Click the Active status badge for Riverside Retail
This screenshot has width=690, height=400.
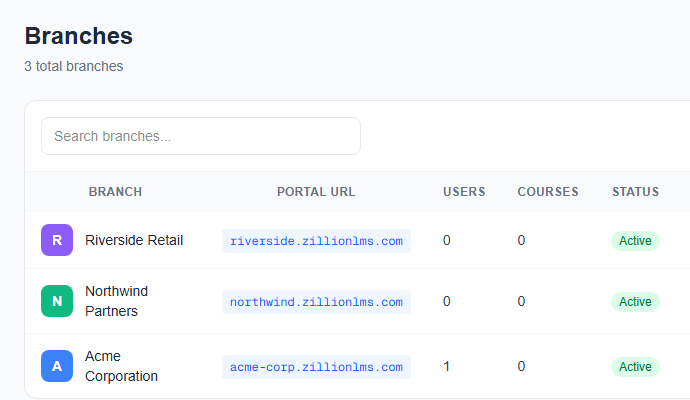(x=635, y=241)
